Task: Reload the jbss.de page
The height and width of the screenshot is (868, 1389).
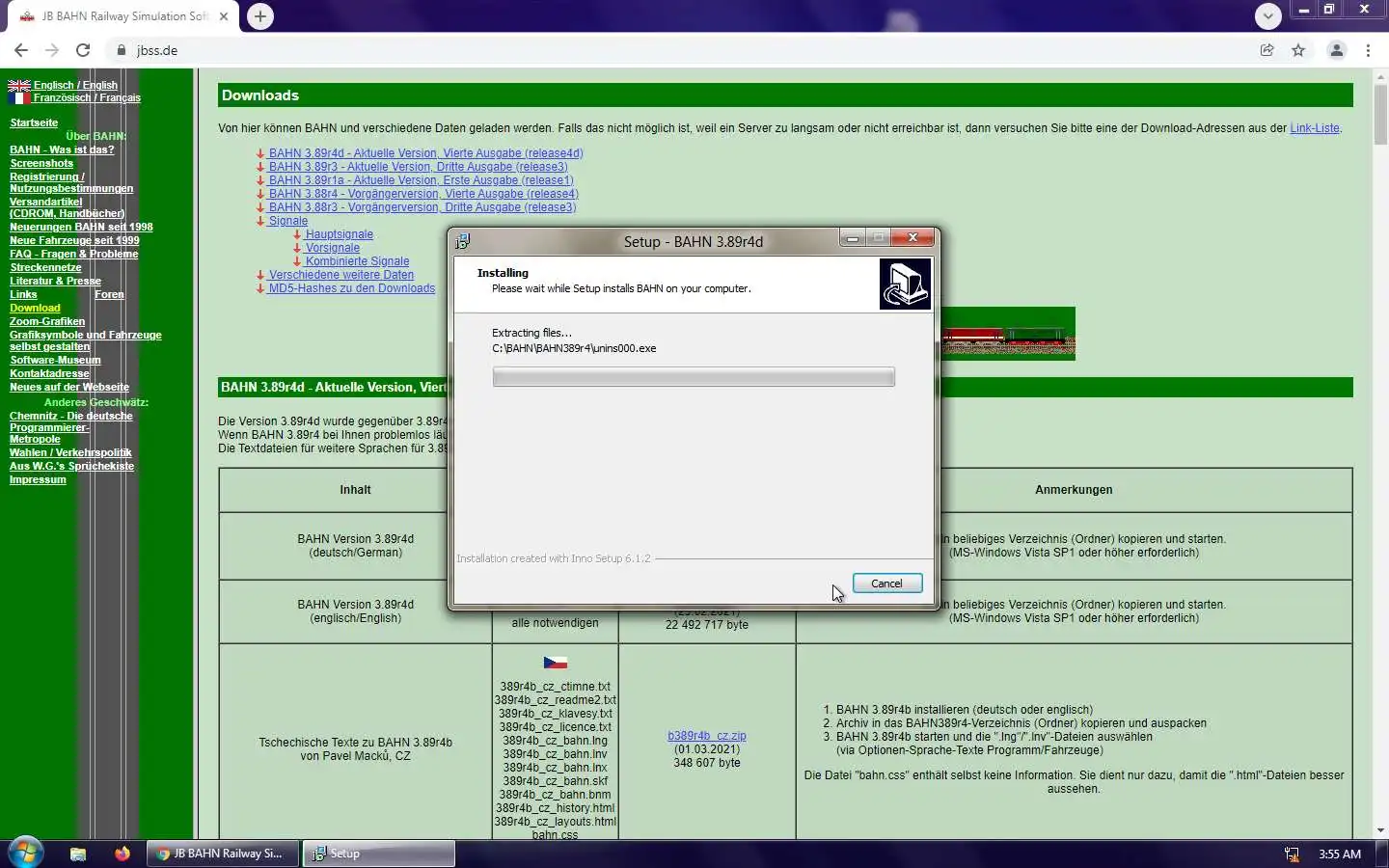Action: (x=83, y=50)
